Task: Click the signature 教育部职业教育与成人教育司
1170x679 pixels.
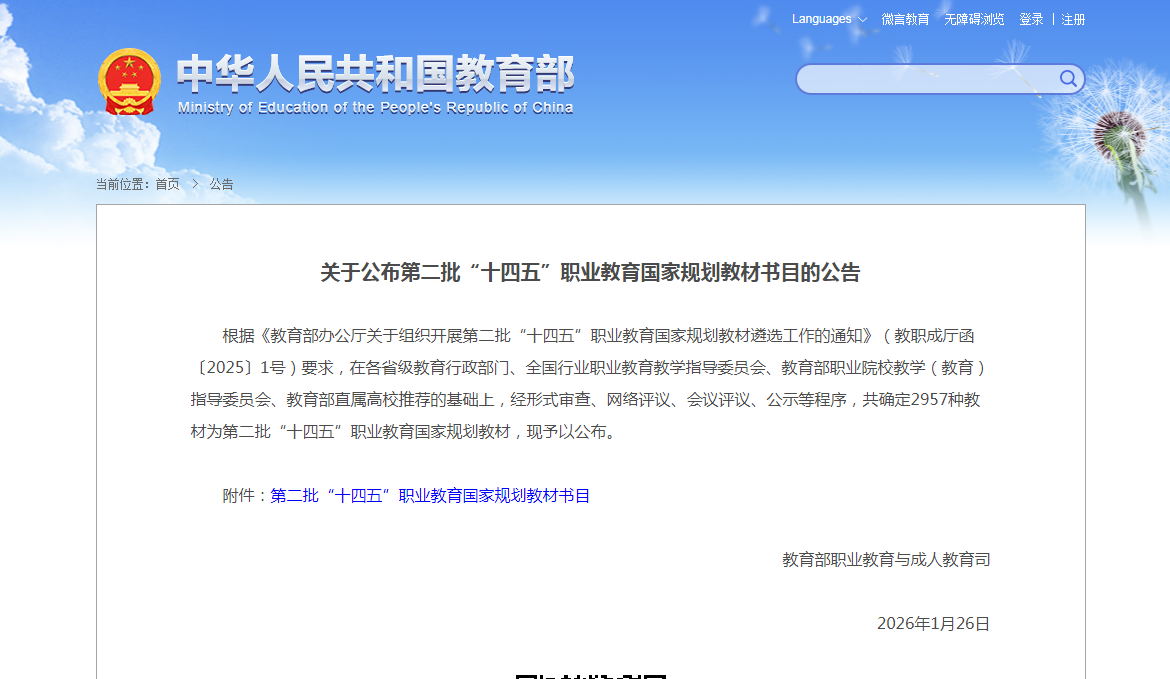Action: coord(886,560)
